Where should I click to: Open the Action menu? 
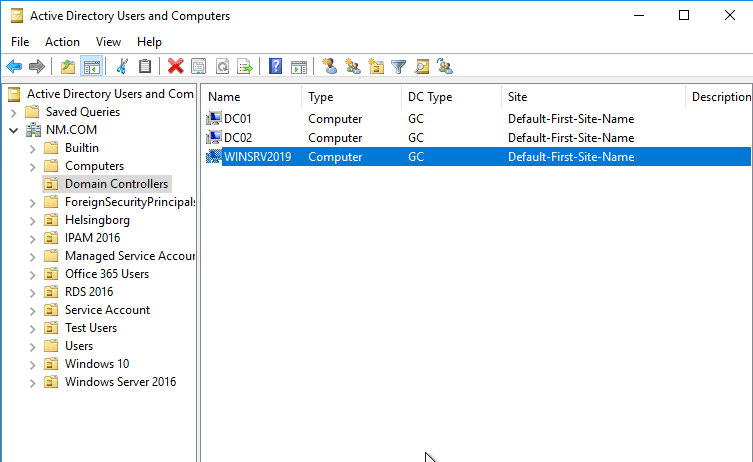click(62, 42)
